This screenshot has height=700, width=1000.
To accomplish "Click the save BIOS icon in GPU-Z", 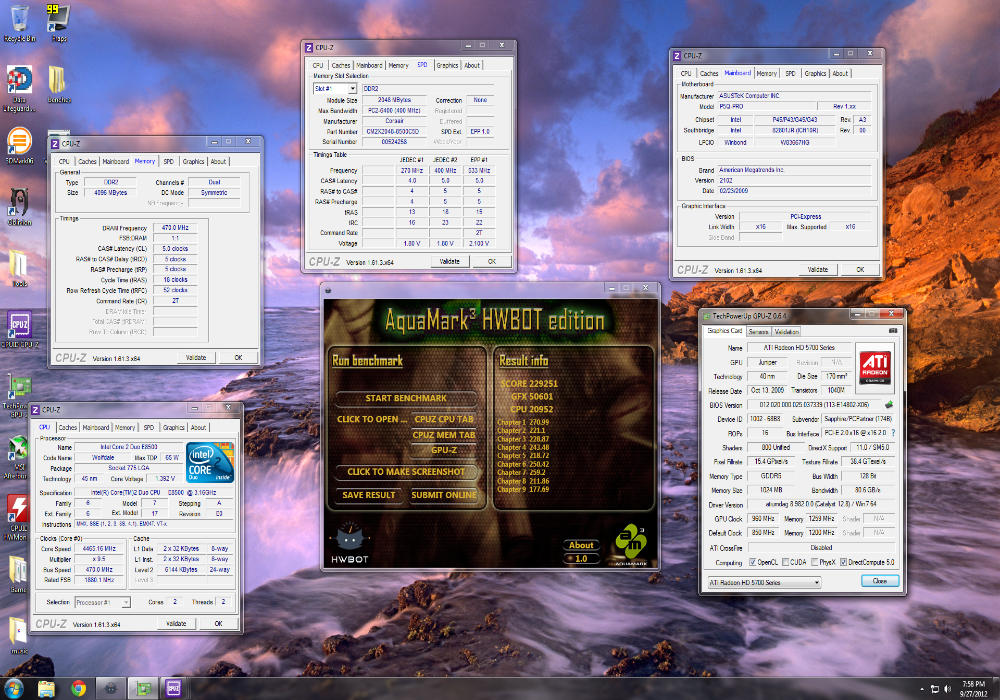I will 889,405.
